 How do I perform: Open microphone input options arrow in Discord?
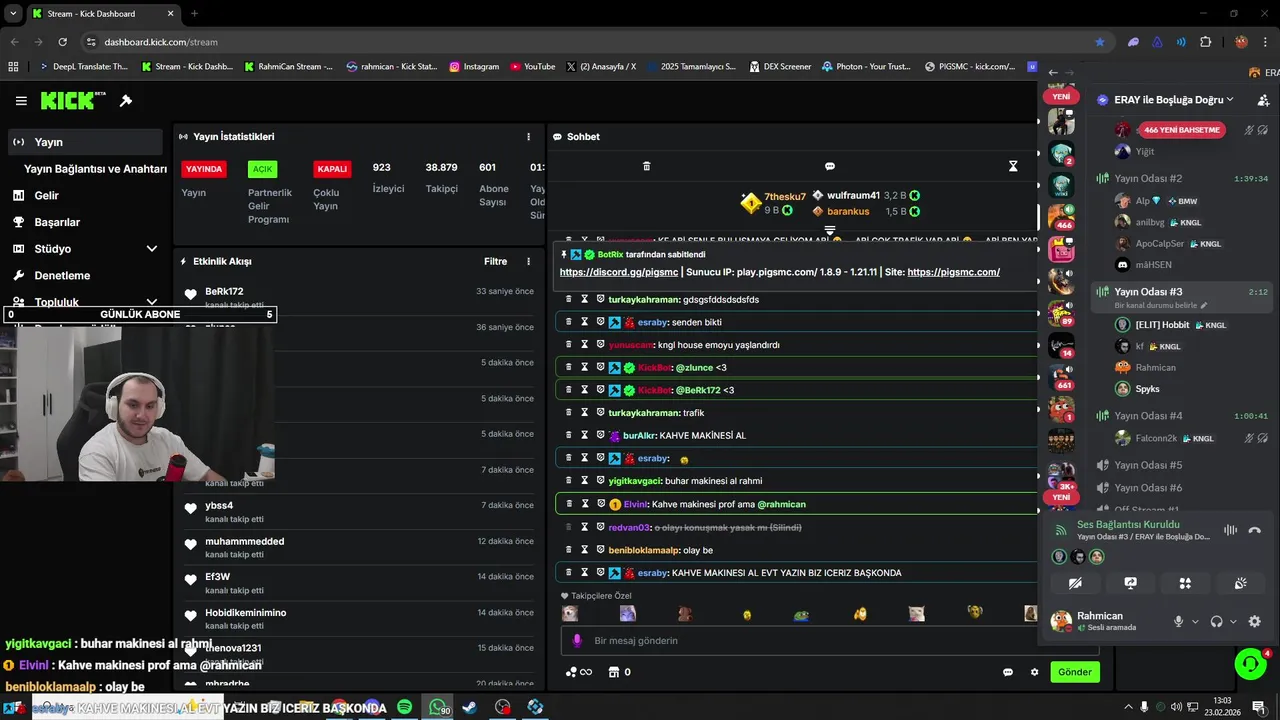[1195, 621]
